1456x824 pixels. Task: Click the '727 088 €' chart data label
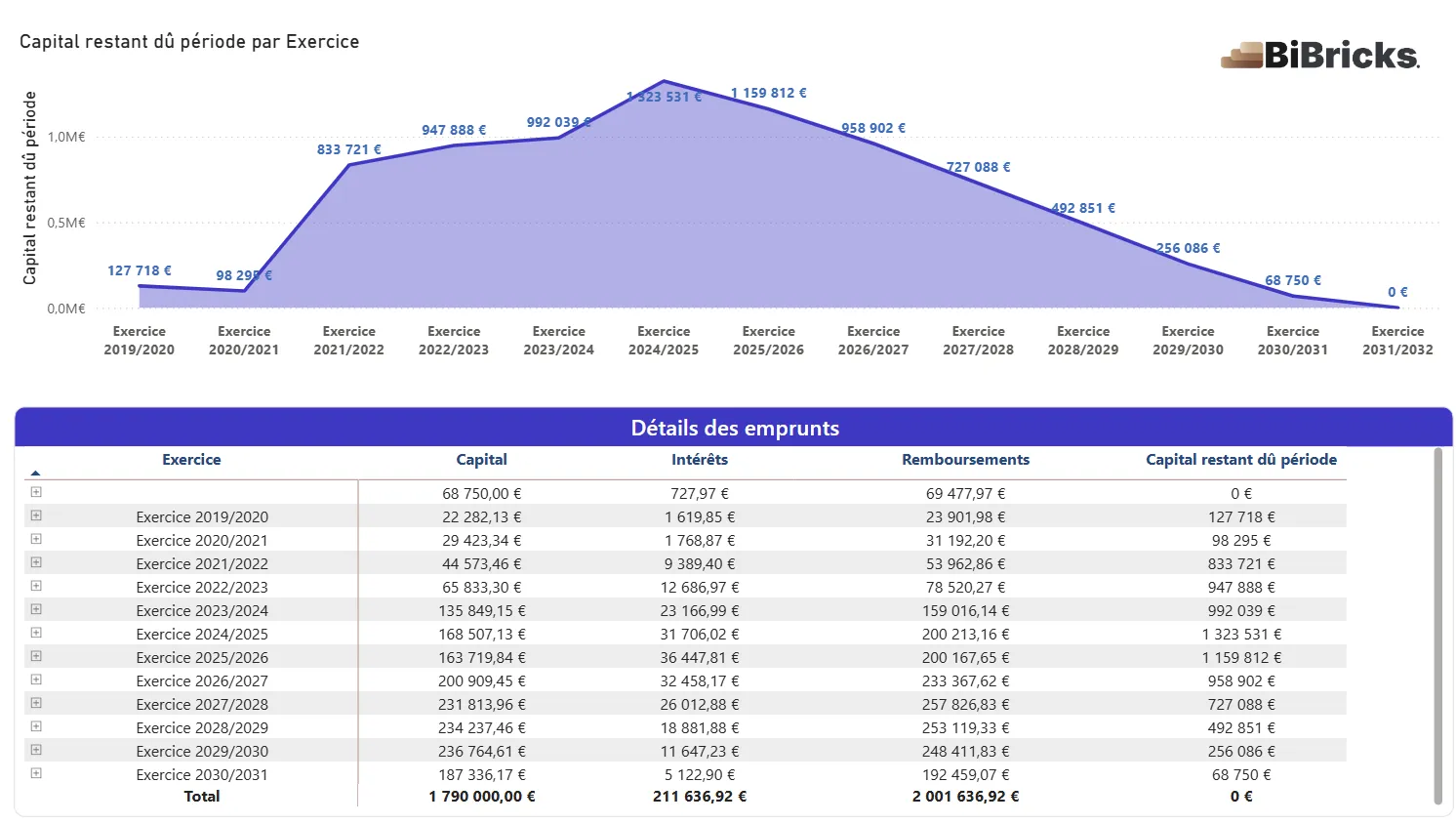[x=979, y=167]
